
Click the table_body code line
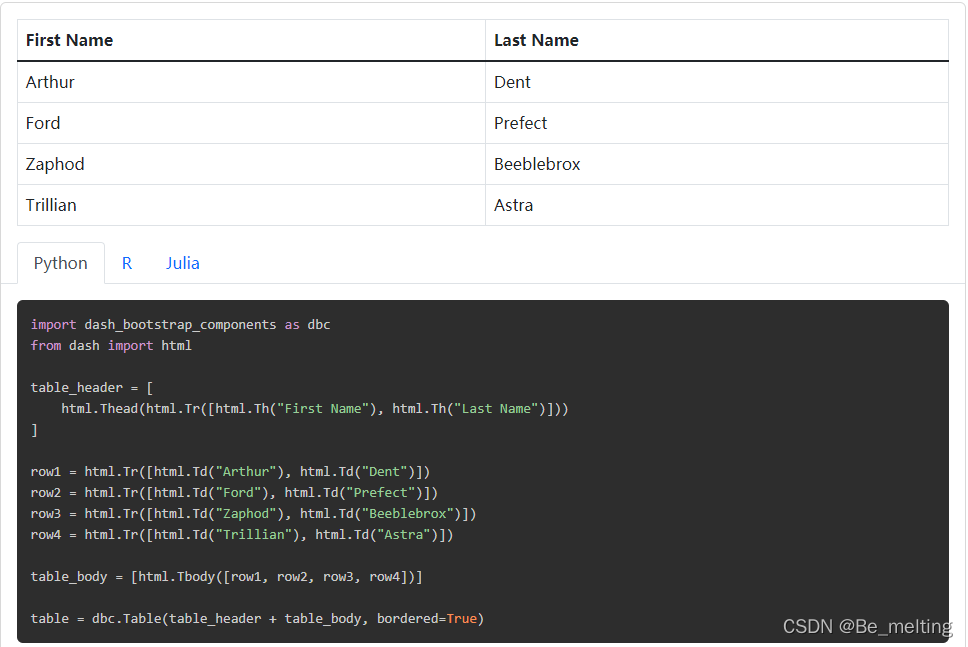point(227,577)
